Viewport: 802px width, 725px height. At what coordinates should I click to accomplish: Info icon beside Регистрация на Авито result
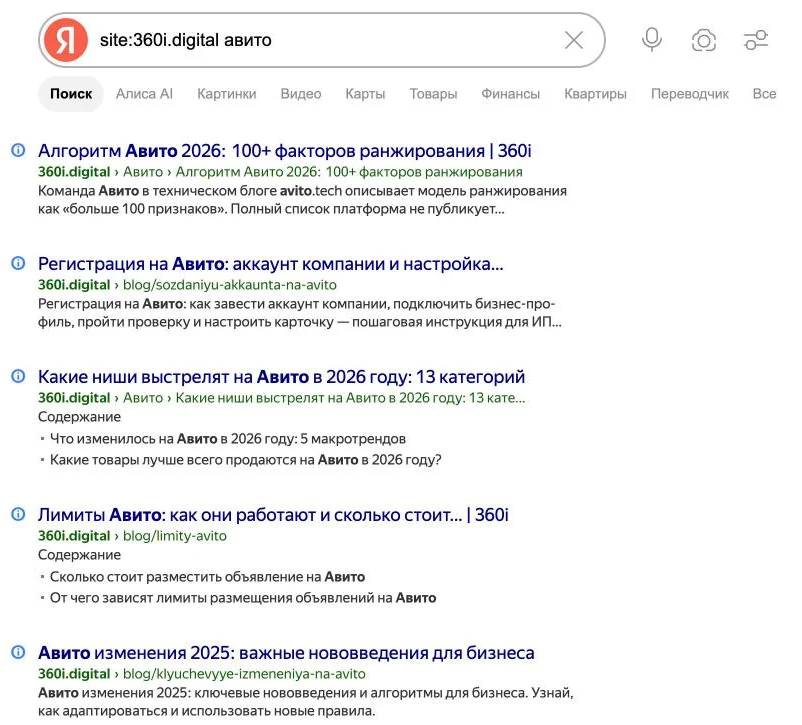18,263
